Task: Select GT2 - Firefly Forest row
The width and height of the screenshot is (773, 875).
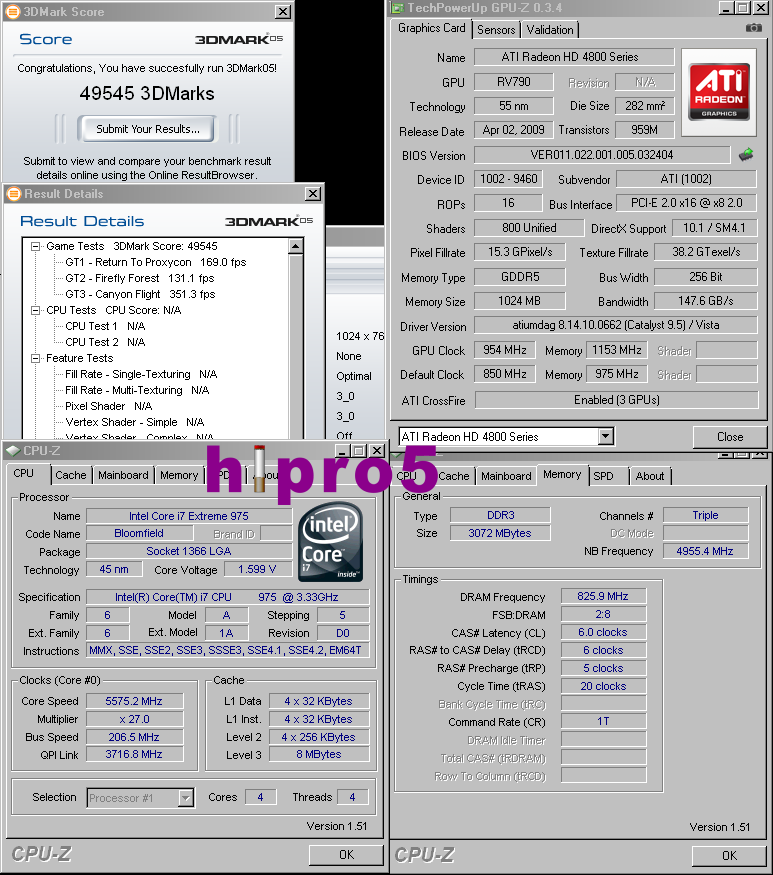Action: 140,278
